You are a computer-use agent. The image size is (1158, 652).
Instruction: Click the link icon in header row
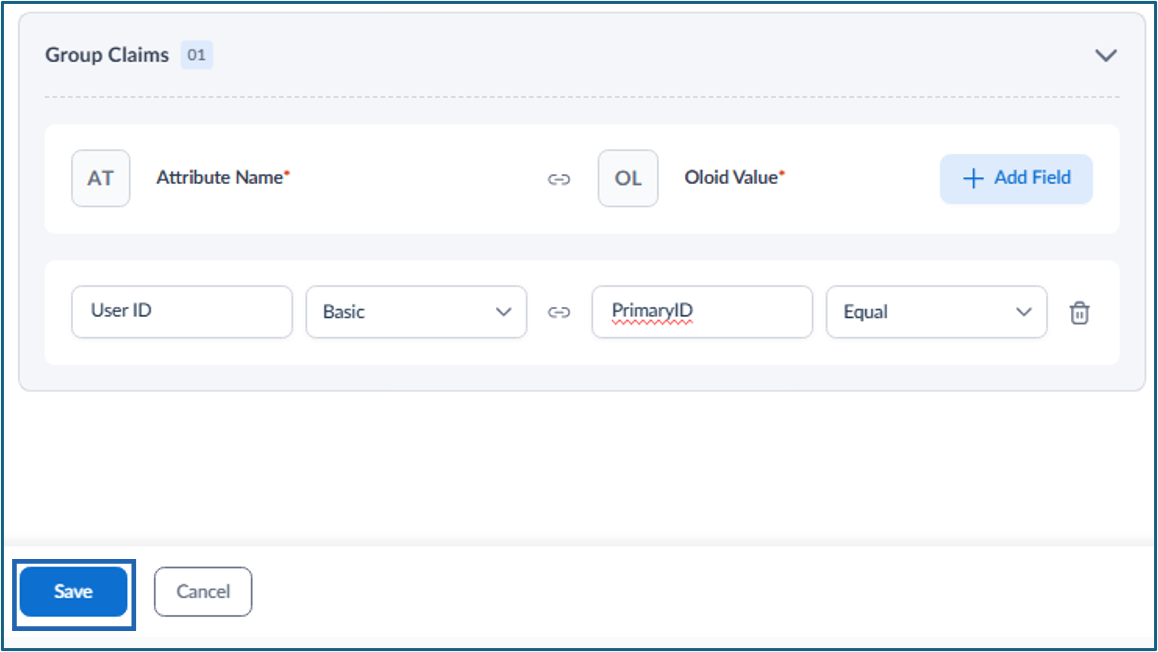pyautogui.click(x=559, y=179)
